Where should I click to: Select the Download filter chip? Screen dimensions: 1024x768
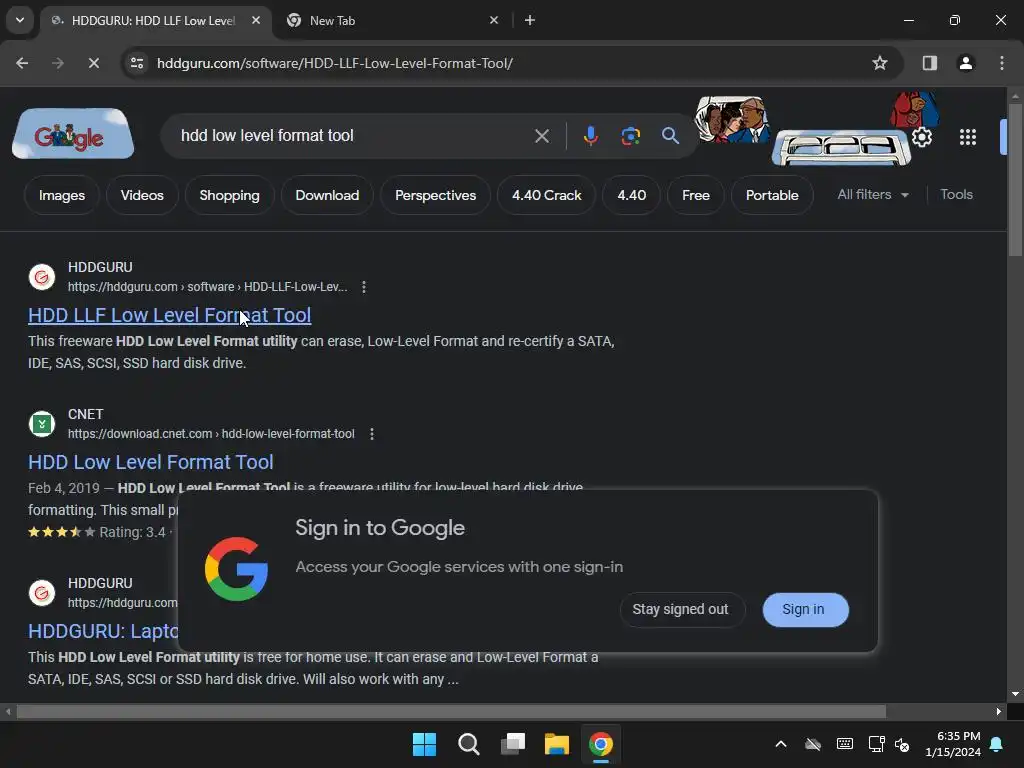click(327, 195)
